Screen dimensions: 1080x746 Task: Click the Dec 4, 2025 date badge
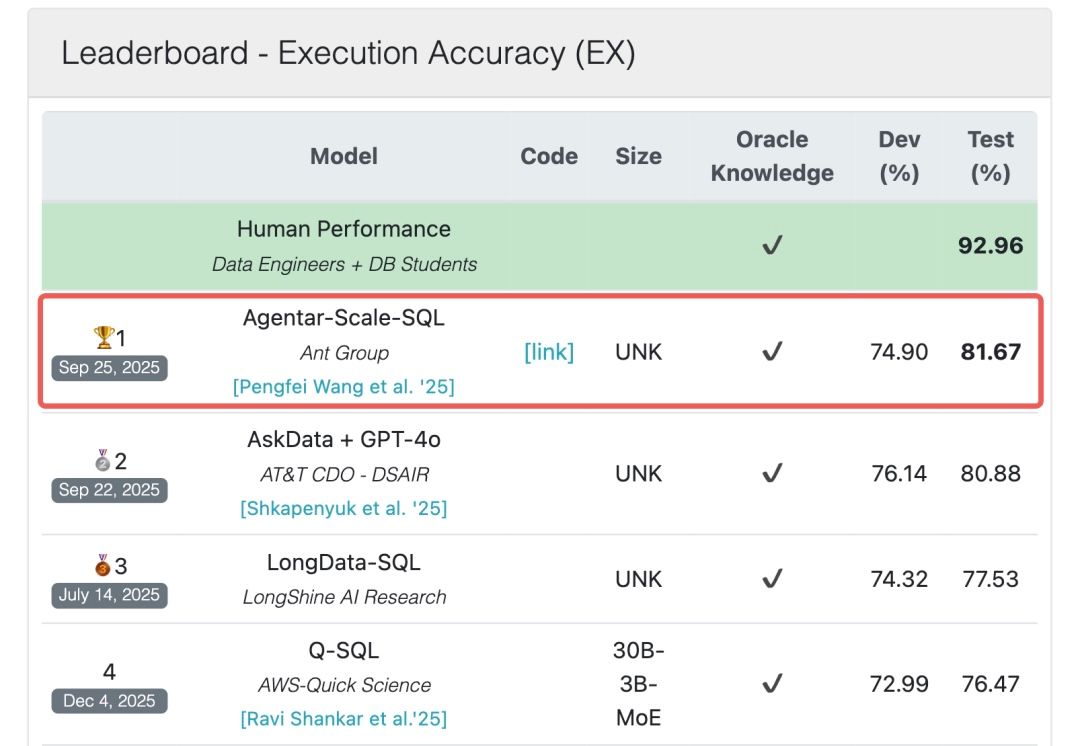[x=109, y=701]
